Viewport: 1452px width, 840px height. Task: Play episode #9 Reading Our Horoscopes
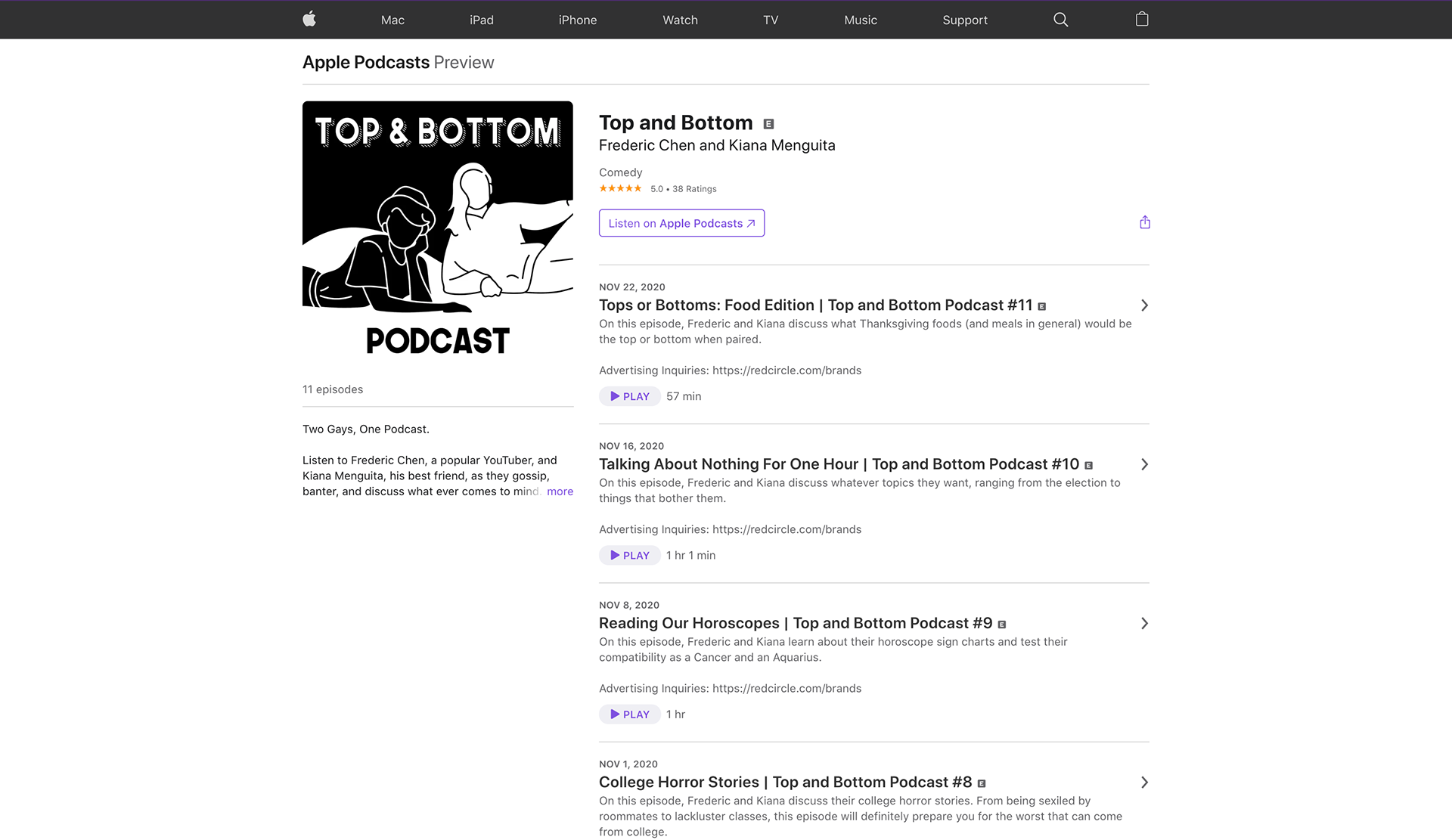click(630, 714)
